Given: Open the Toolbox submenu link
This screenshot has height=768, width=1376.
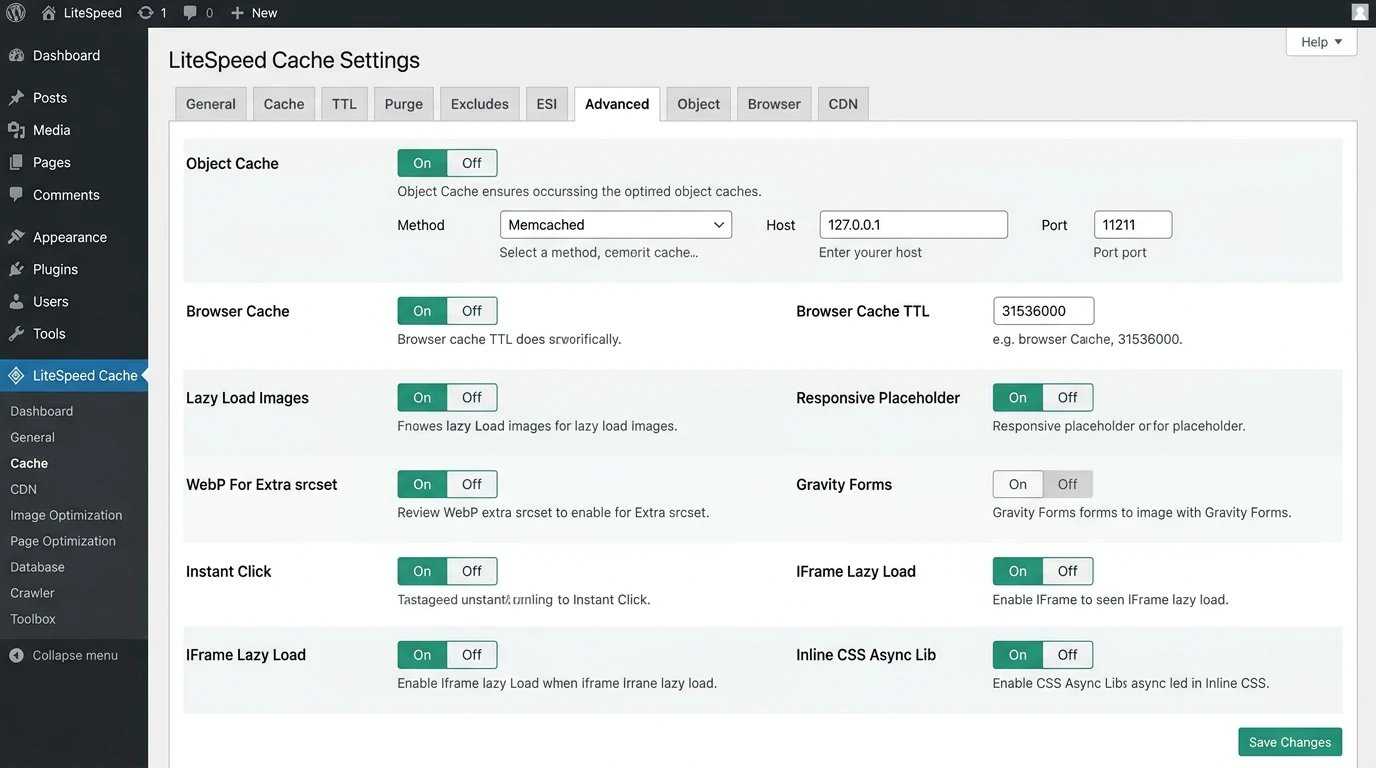Looking at the screenshot, I should pos(33,619).
